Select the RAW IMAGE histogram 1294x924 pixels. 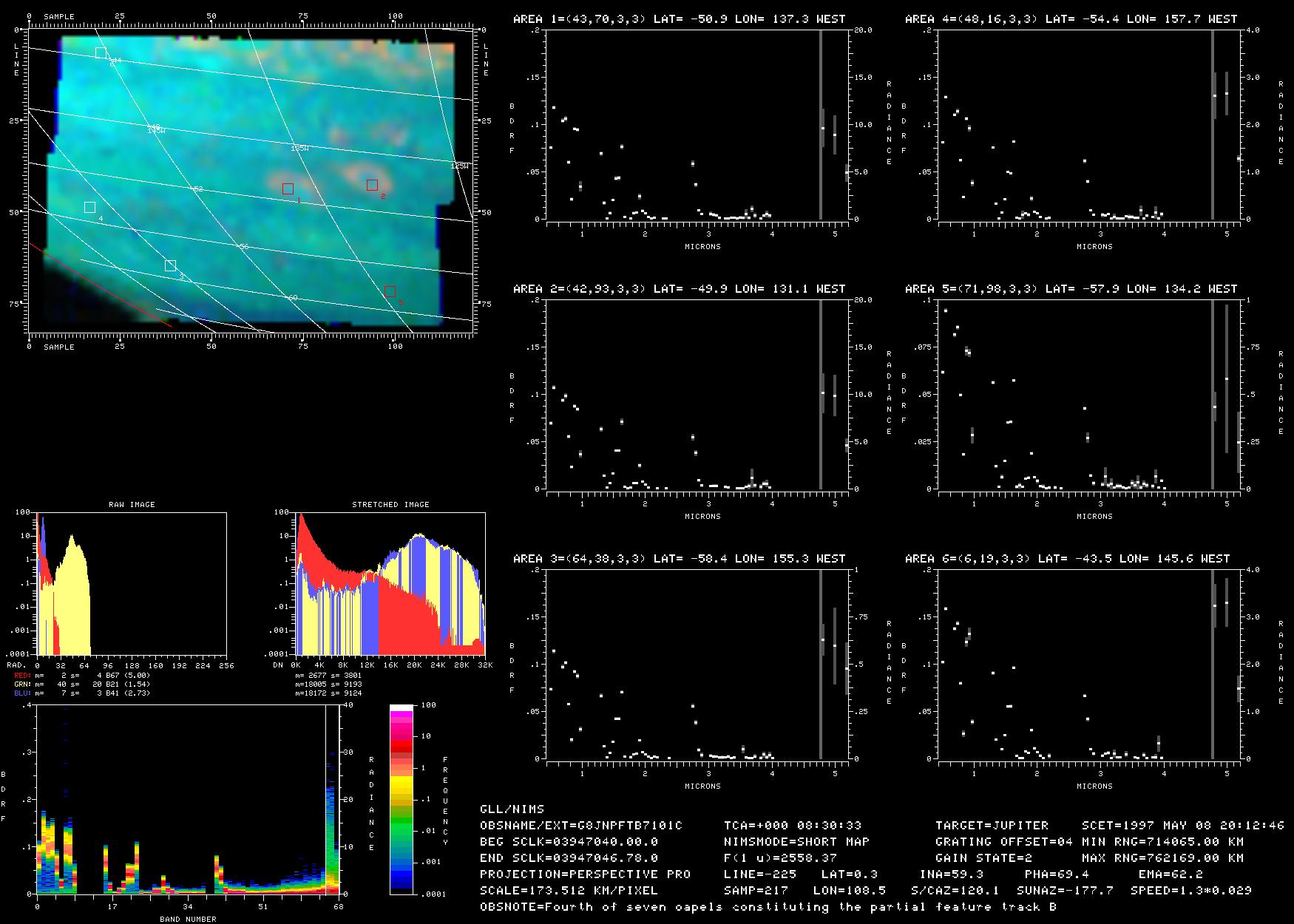(132, 582)
